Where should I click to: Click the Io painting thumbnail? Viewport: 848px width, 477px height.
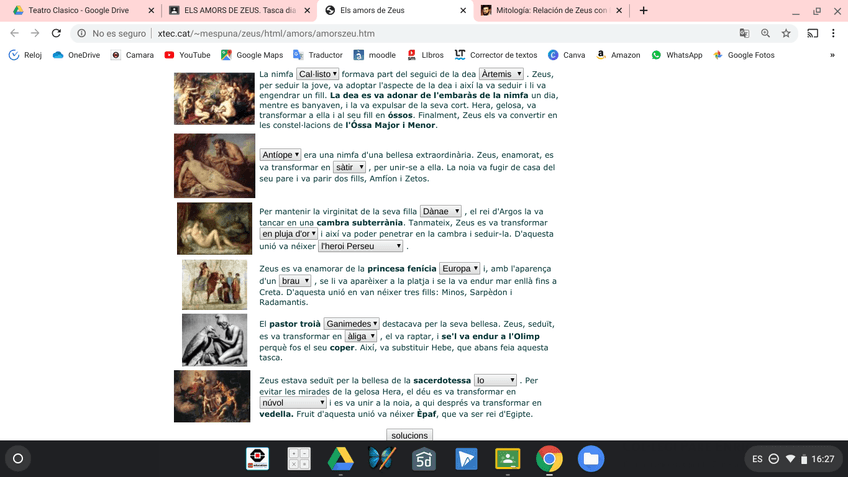(212, 396)
